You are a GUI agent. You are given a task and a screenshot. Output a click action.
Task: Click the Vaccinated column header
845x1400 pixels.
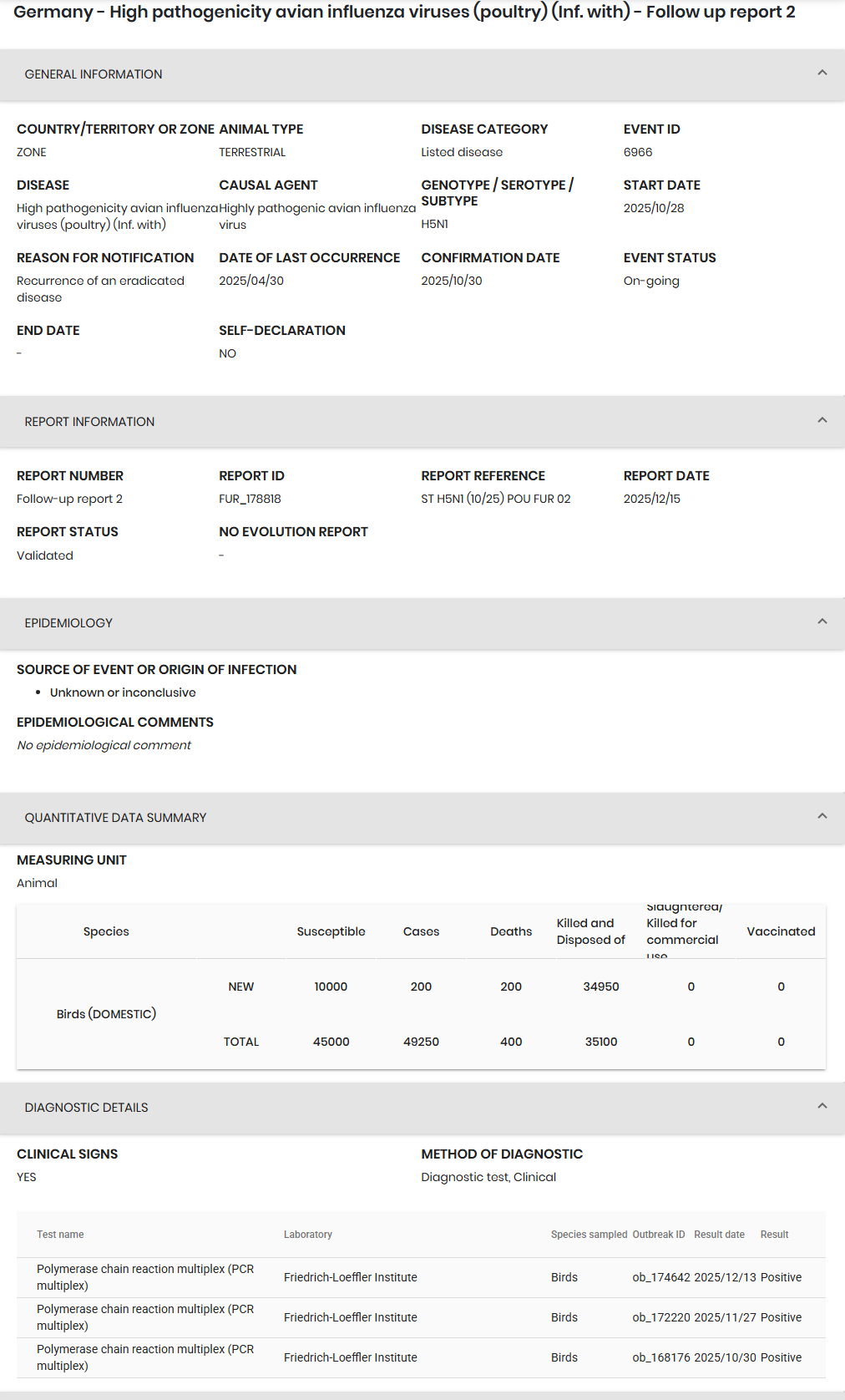(x=781, y=931)
